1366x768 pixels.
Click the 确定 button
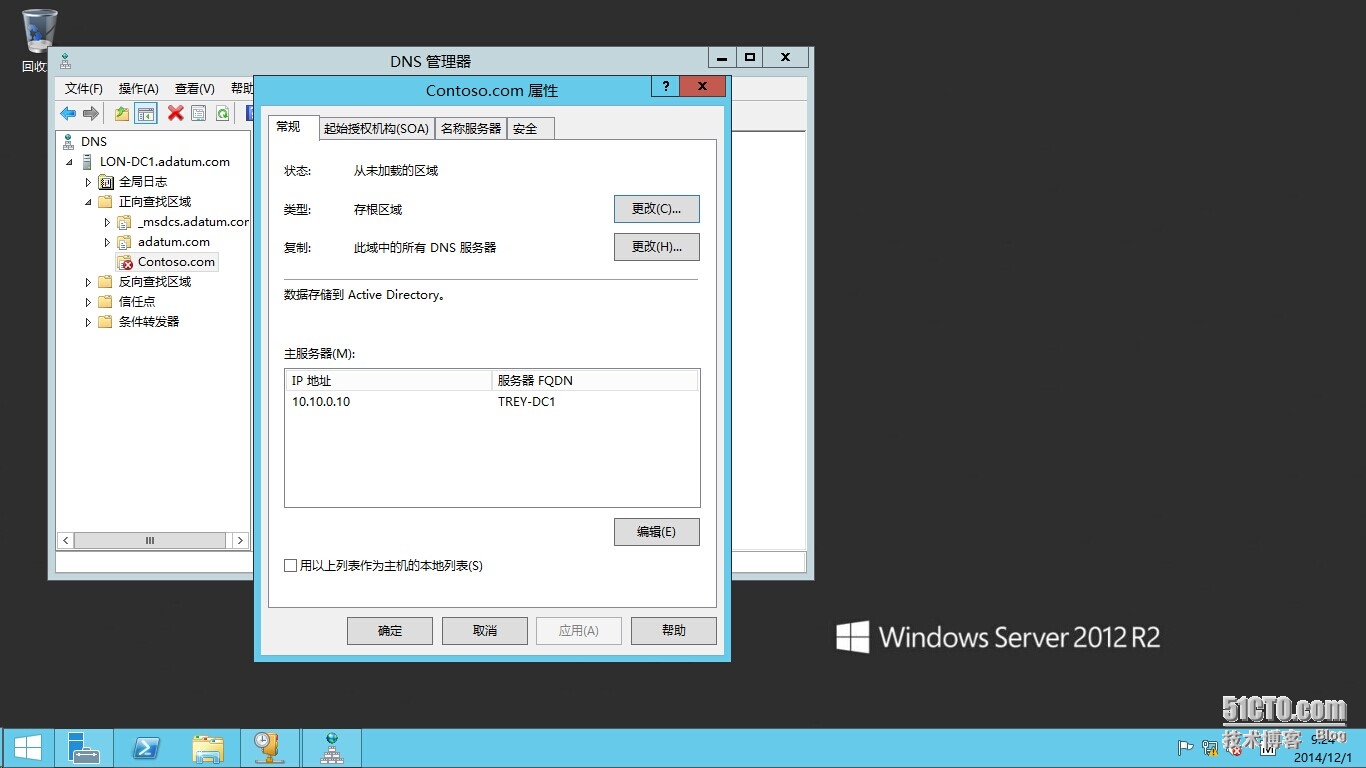coord(390,631)
